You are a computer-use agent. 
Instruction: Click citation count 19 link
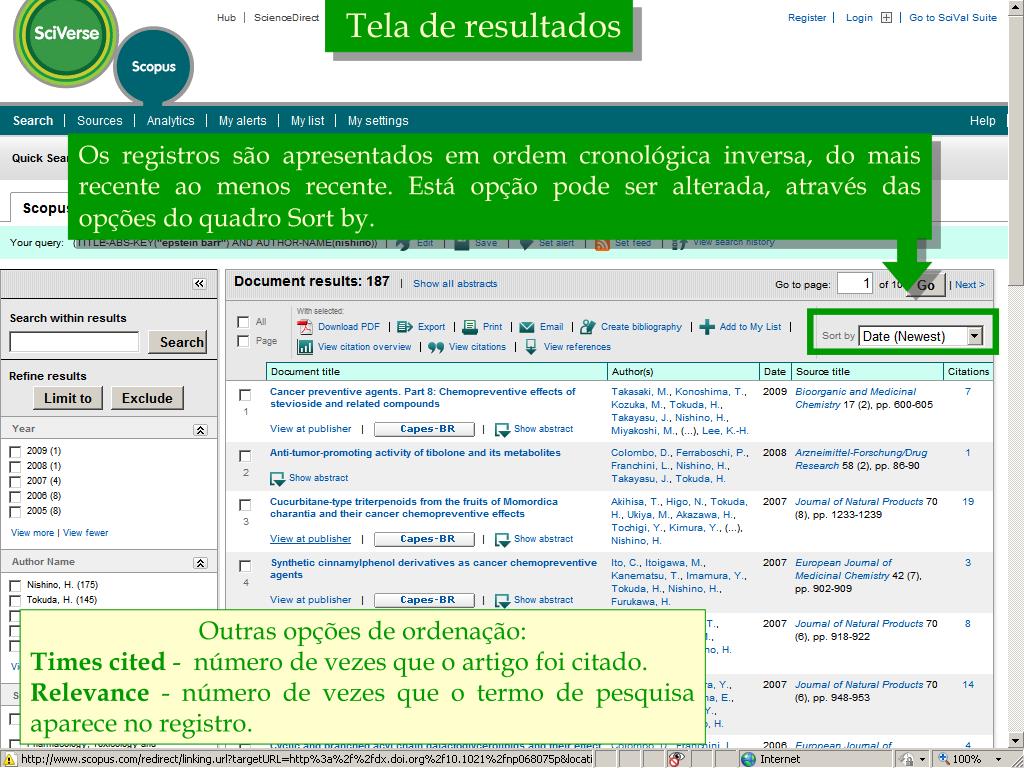pos(968,502)
